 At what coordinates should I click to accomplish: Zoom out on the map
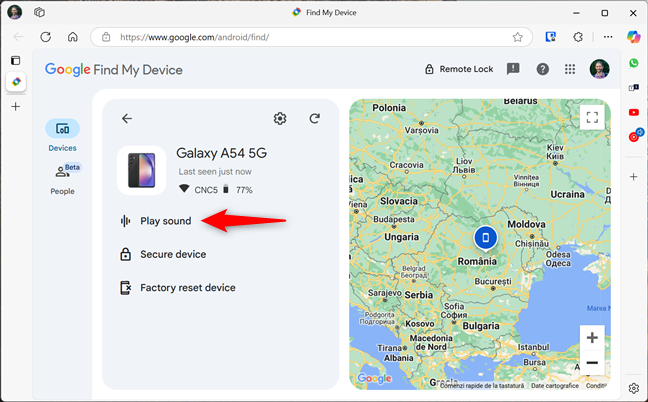tap(592, 363)
